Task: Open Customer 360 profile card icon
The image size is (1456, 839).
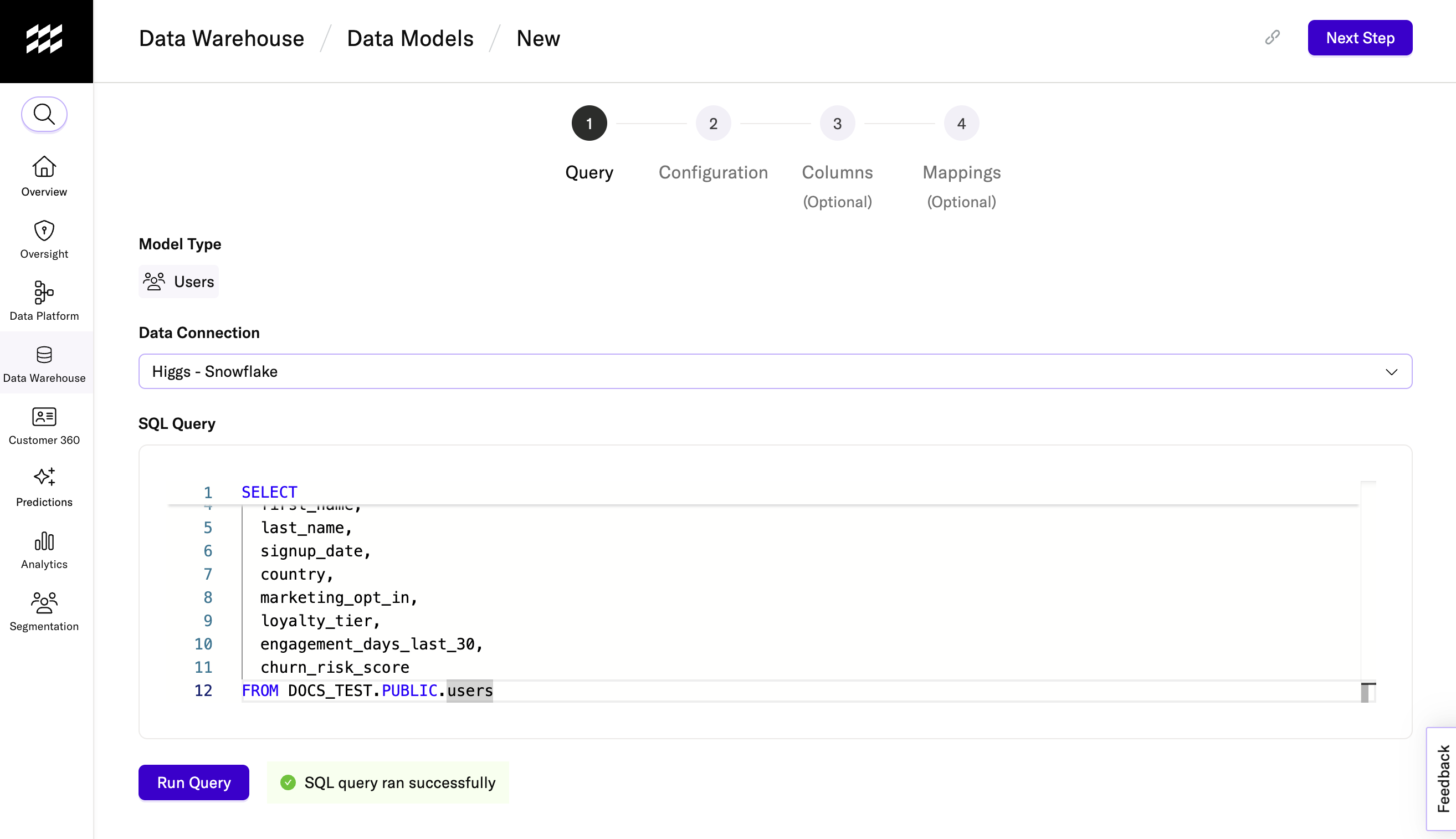Action: (x=44, y=417)
